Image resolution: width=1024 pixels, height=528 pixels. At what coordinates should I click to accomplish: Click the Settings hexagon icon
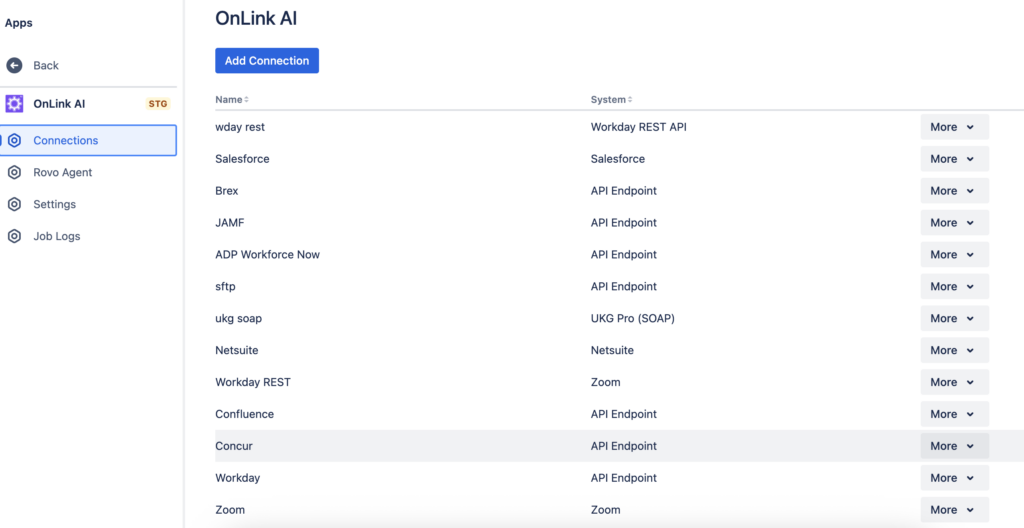click(14, 205)
